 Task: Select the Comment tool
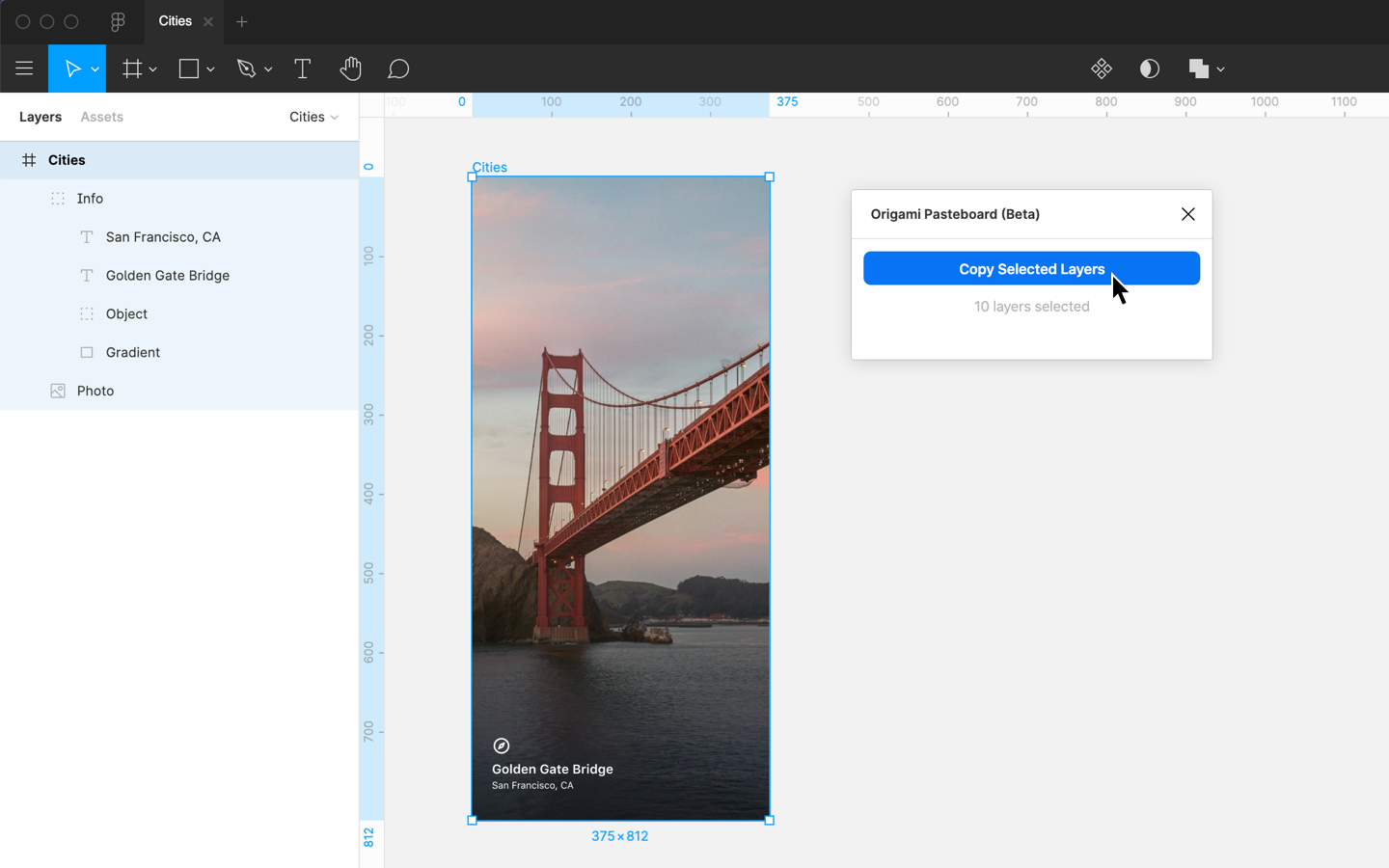[x=398, y=68]
